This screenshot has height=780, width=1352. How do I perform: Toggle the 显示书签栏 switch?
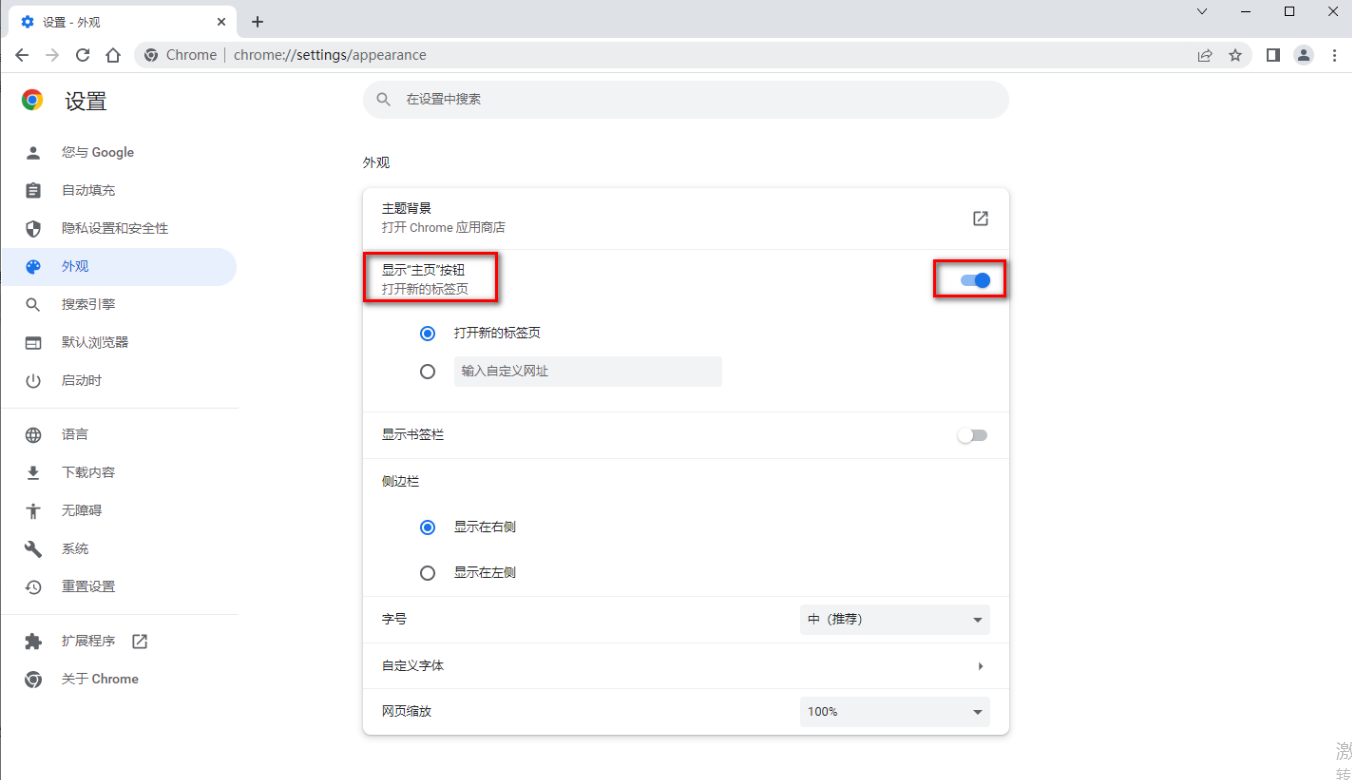click(x=972, y=435)
